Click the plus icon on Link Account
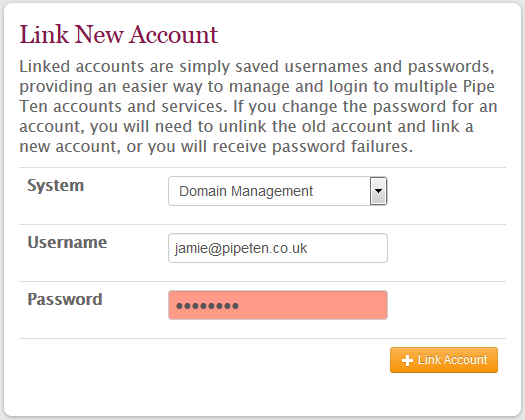 [407, 360]
